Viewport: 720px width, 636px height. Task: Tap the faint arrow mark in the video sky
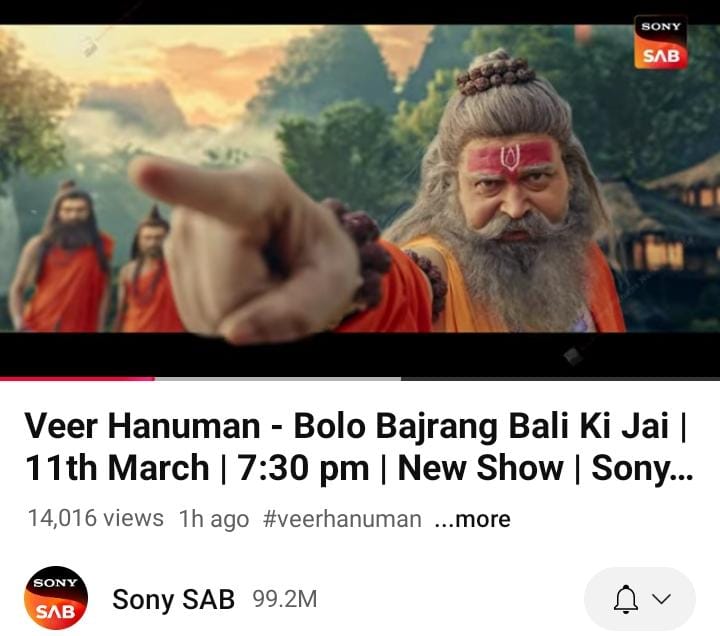91,46
